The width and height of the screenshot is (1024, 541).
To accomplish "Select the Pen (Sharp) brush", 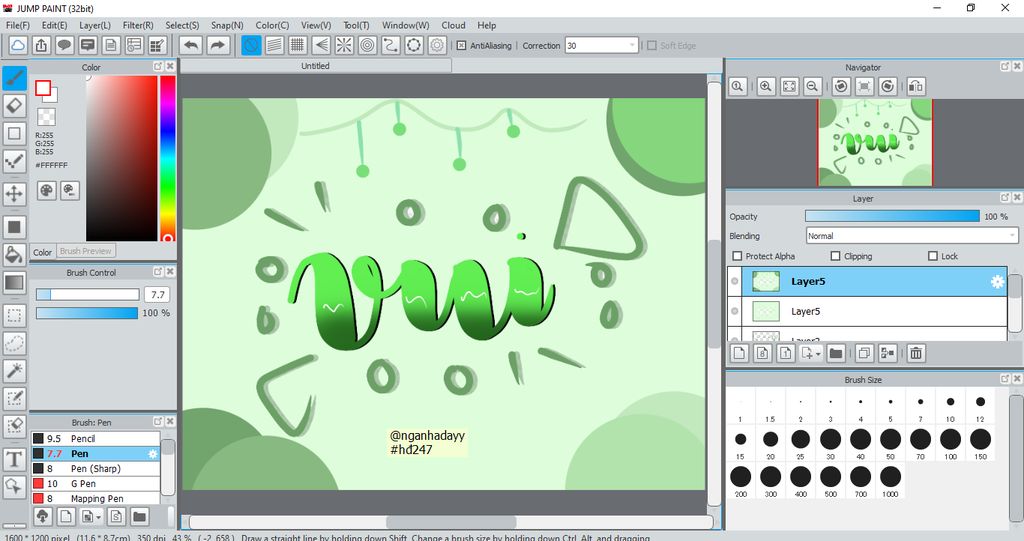I will coord(96,468).
